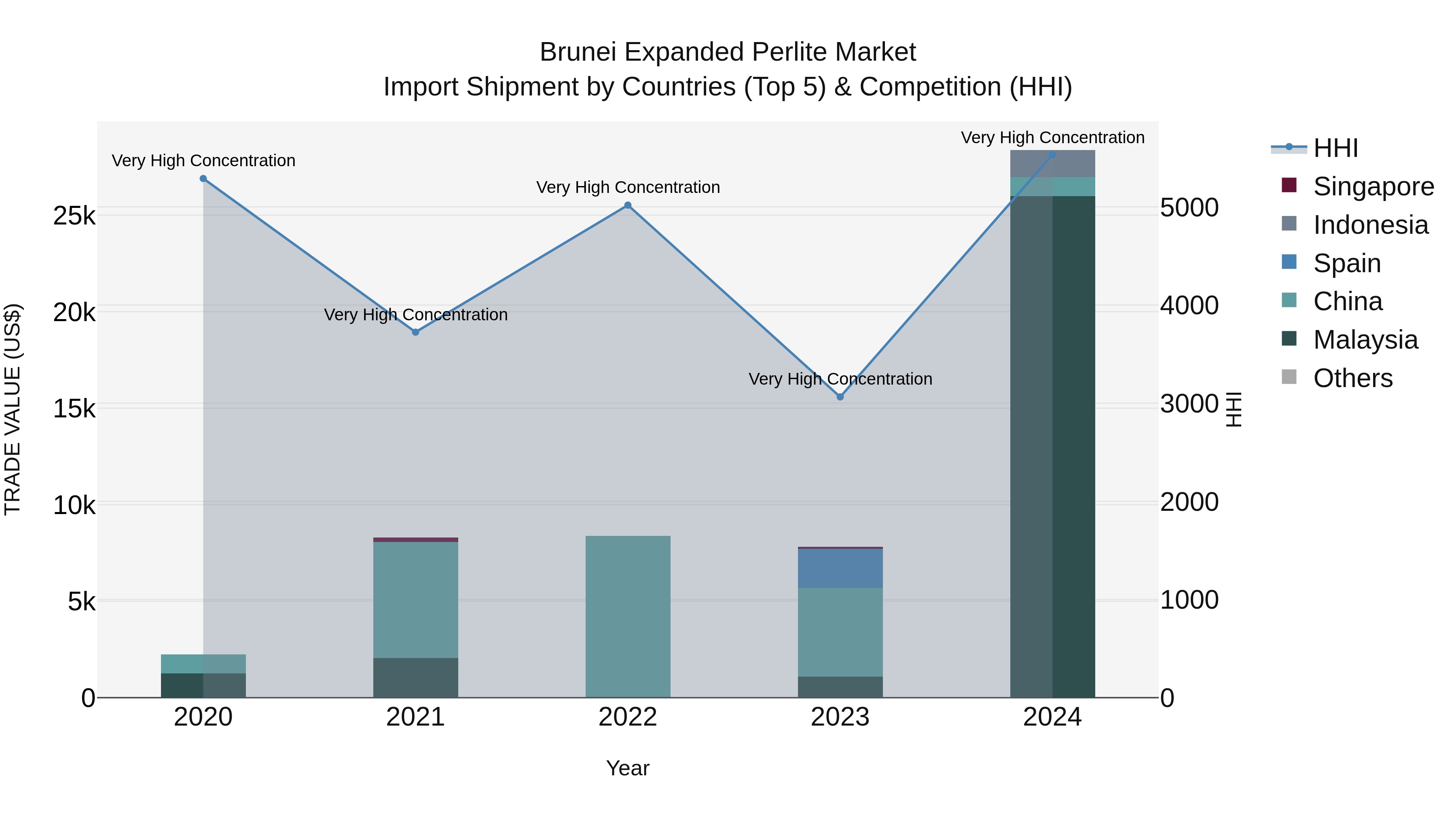Screen dimensions: 1456x819
Task: Click the 2022 China bar
Action: click(x=628, y=617)
